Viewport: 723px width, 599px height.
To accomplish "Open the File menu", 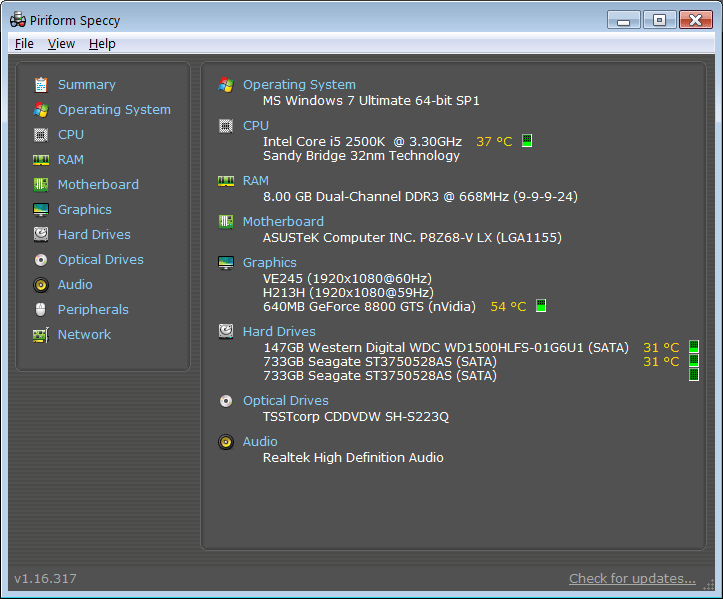I will pos(24,44).
